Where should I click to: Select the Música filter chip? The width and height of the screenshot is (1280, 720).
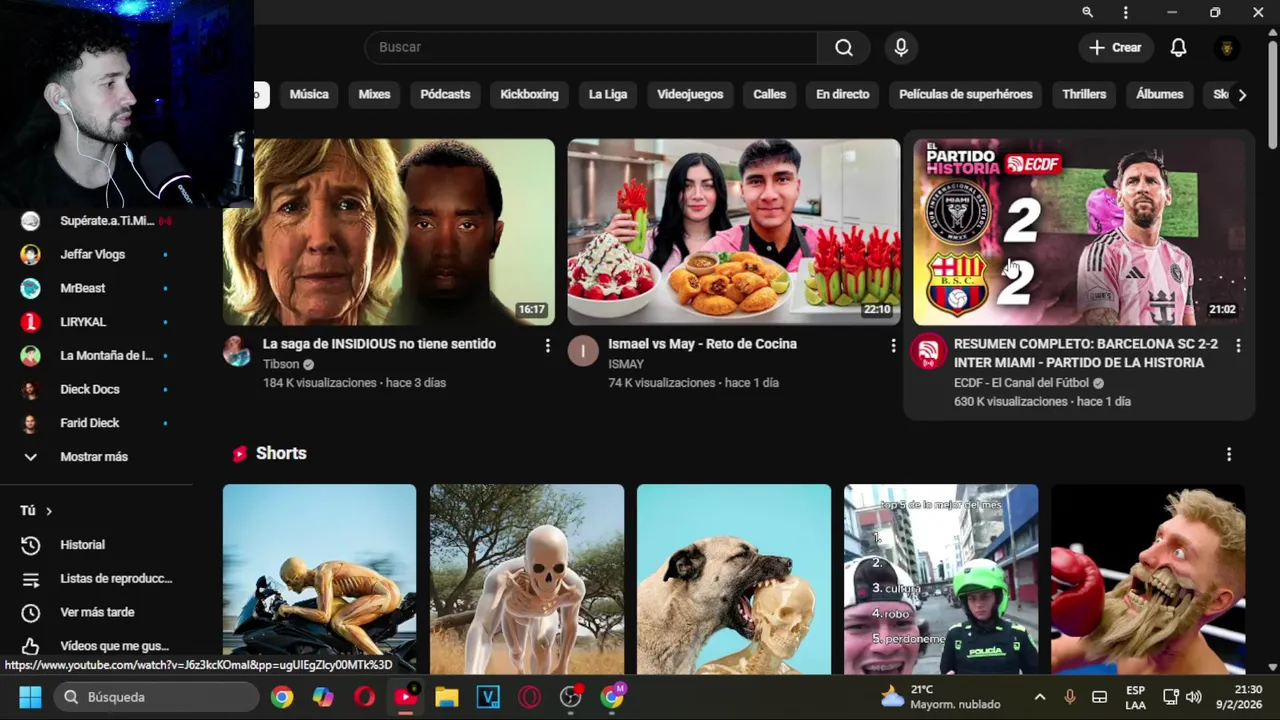tap(309, 94)
